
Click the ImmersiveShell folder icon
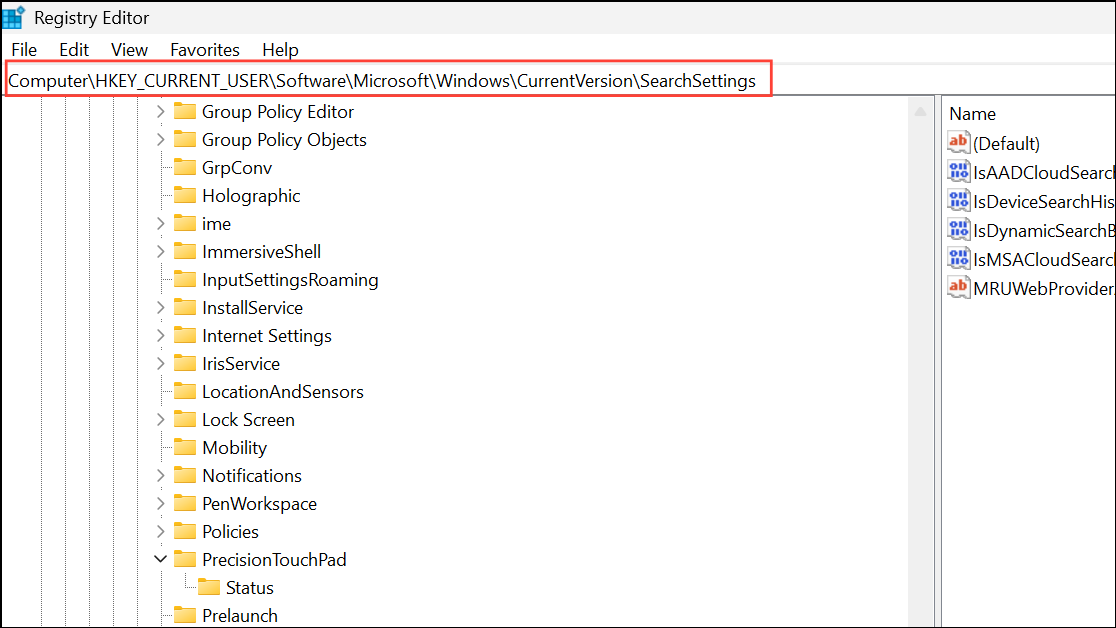[x=185, y=251]
